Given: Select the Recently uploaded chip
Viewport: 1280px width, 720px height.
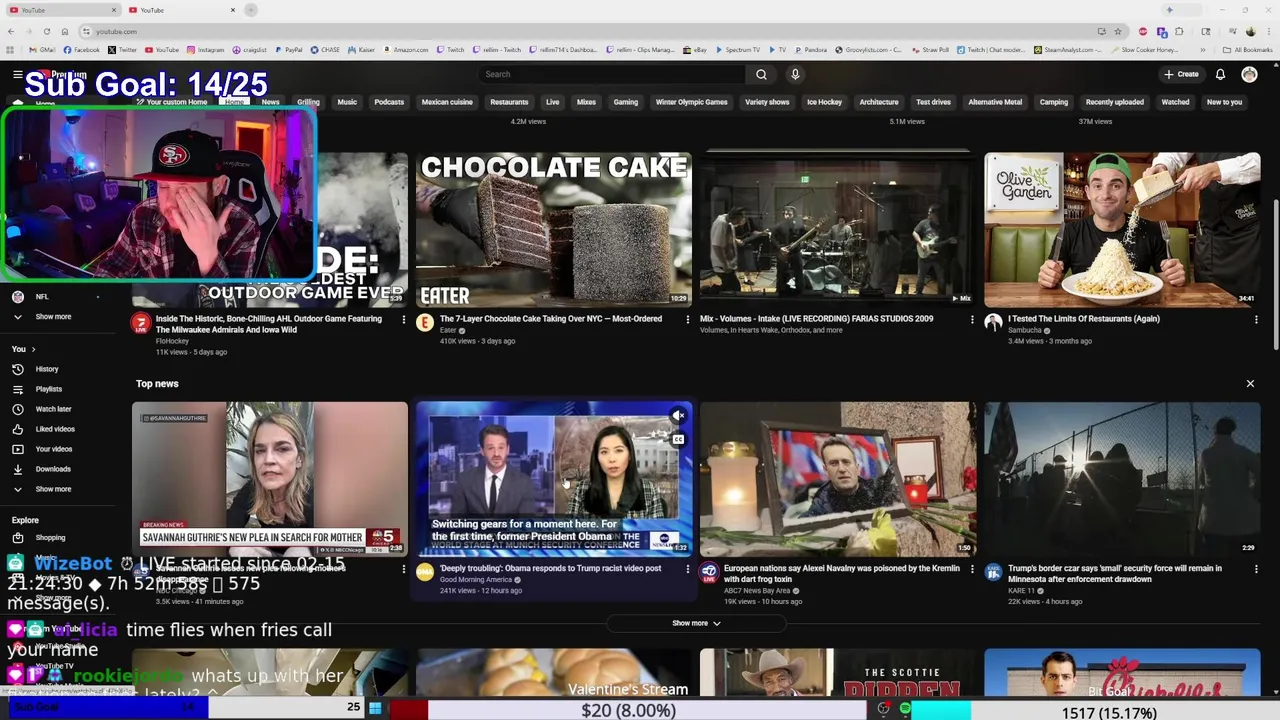Looking at the screenshot, I should point(1115,102).
